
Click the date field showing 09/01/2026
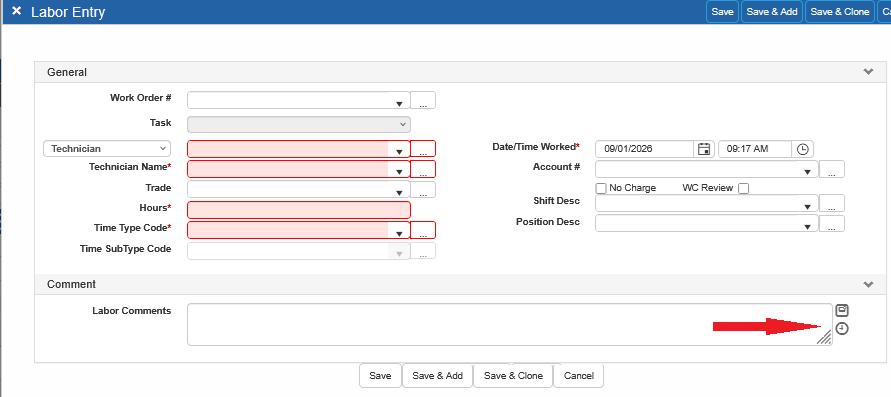pyautogui.click(x=645, y=149)
